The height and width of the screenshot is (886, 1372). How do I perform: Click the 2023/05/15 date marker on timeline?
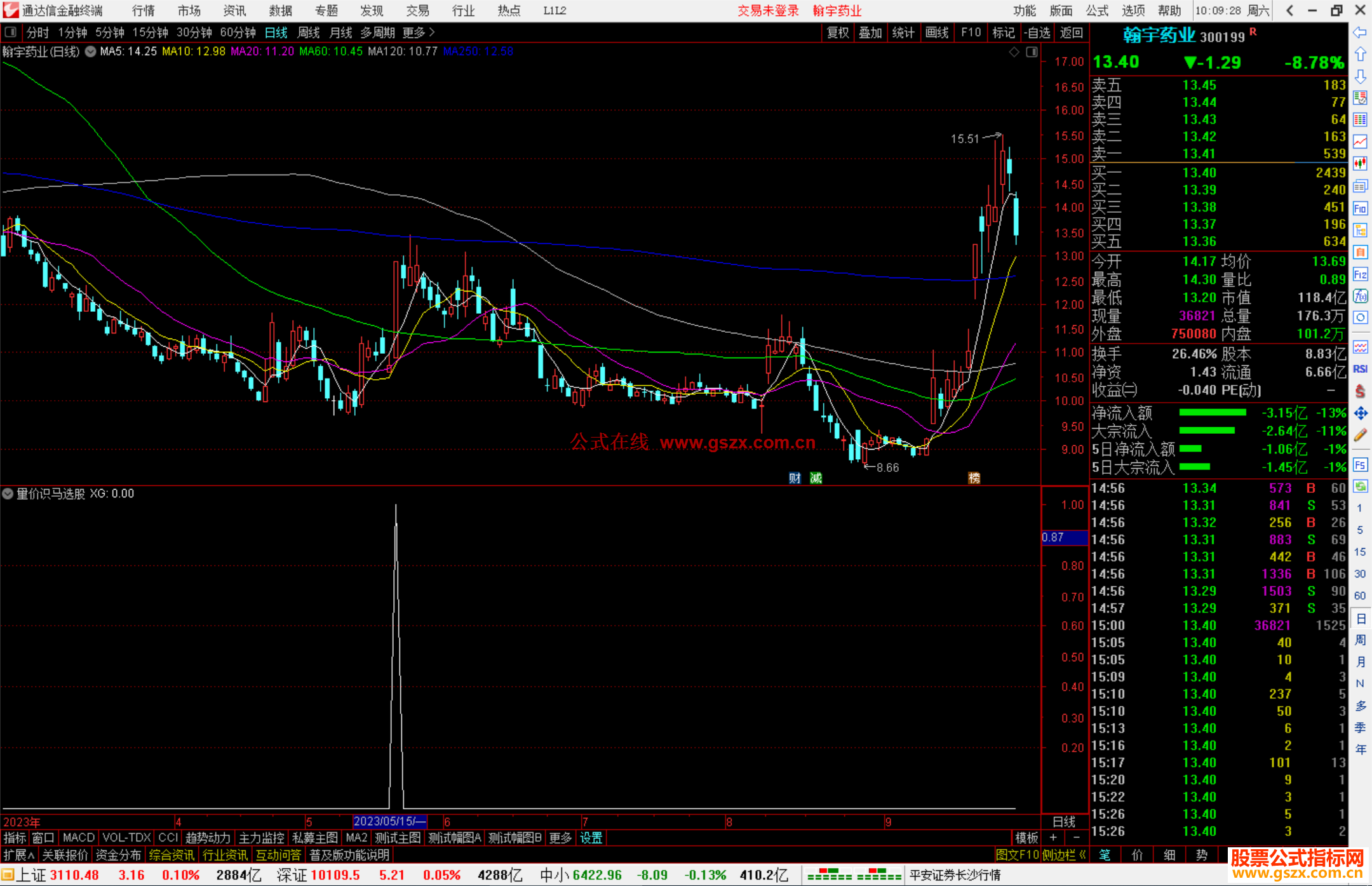click(x=389, y=821)
